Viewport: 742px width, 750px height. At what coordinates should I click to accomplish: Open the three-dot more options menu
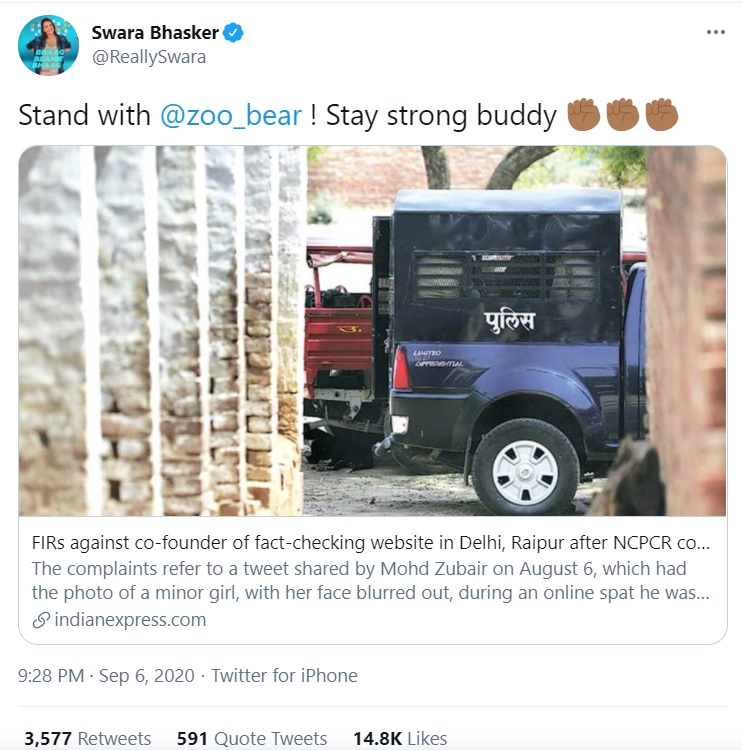click(x=715, y=32)
